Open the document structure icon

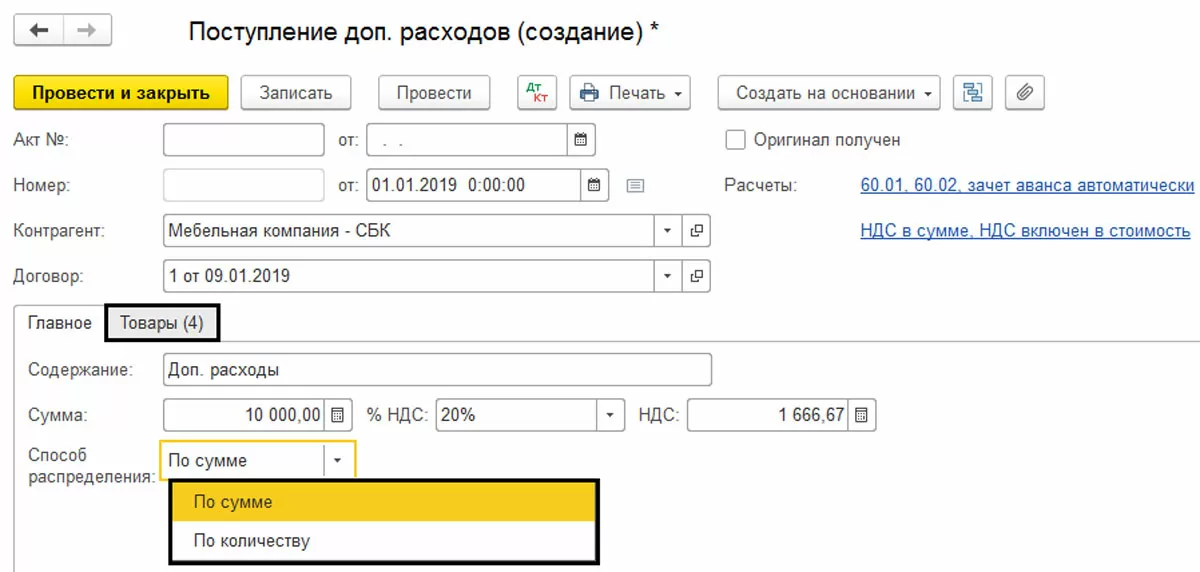(972, 93)
